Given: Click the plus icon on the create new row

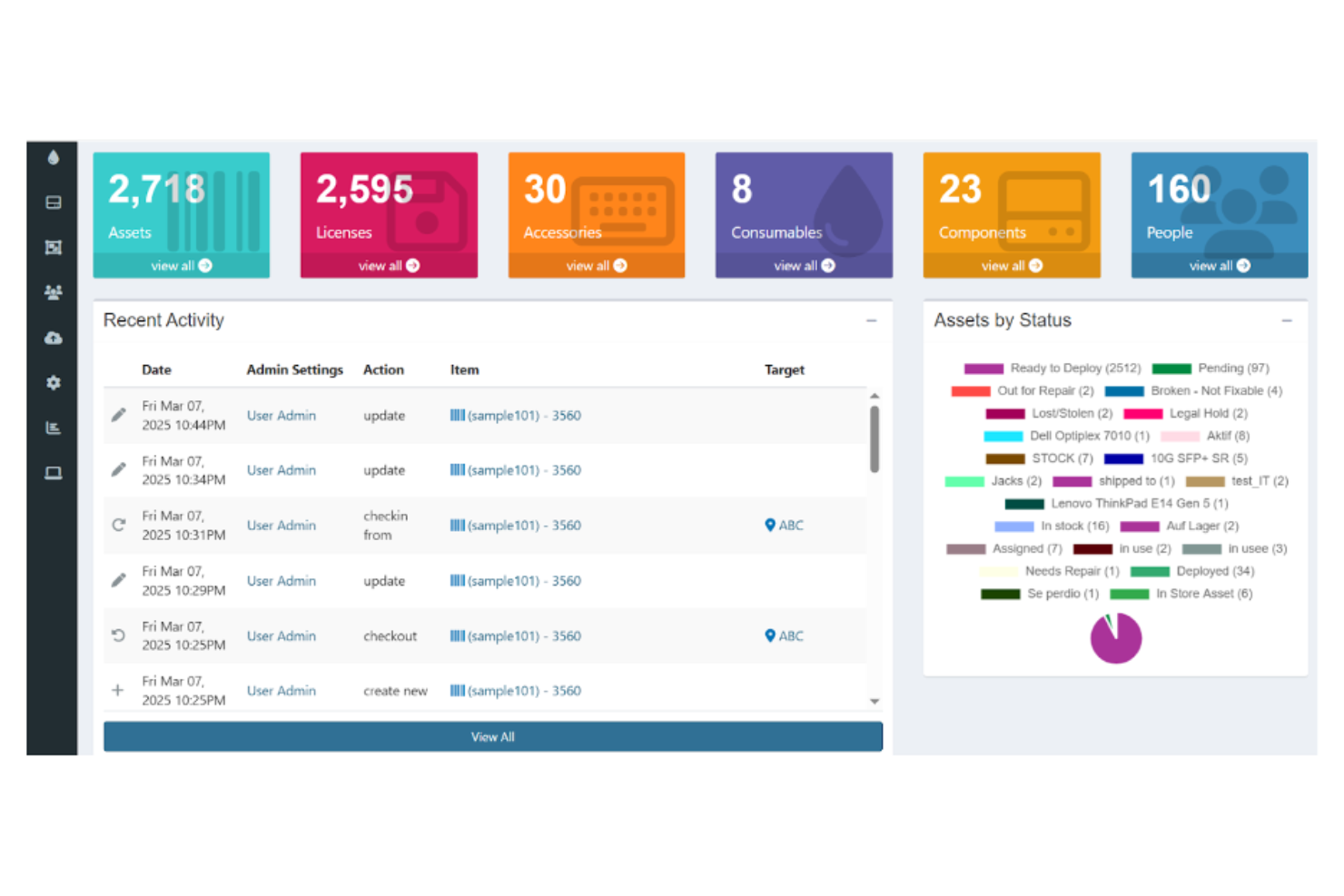Looking at the screenshot, I should tap(117, 690).
